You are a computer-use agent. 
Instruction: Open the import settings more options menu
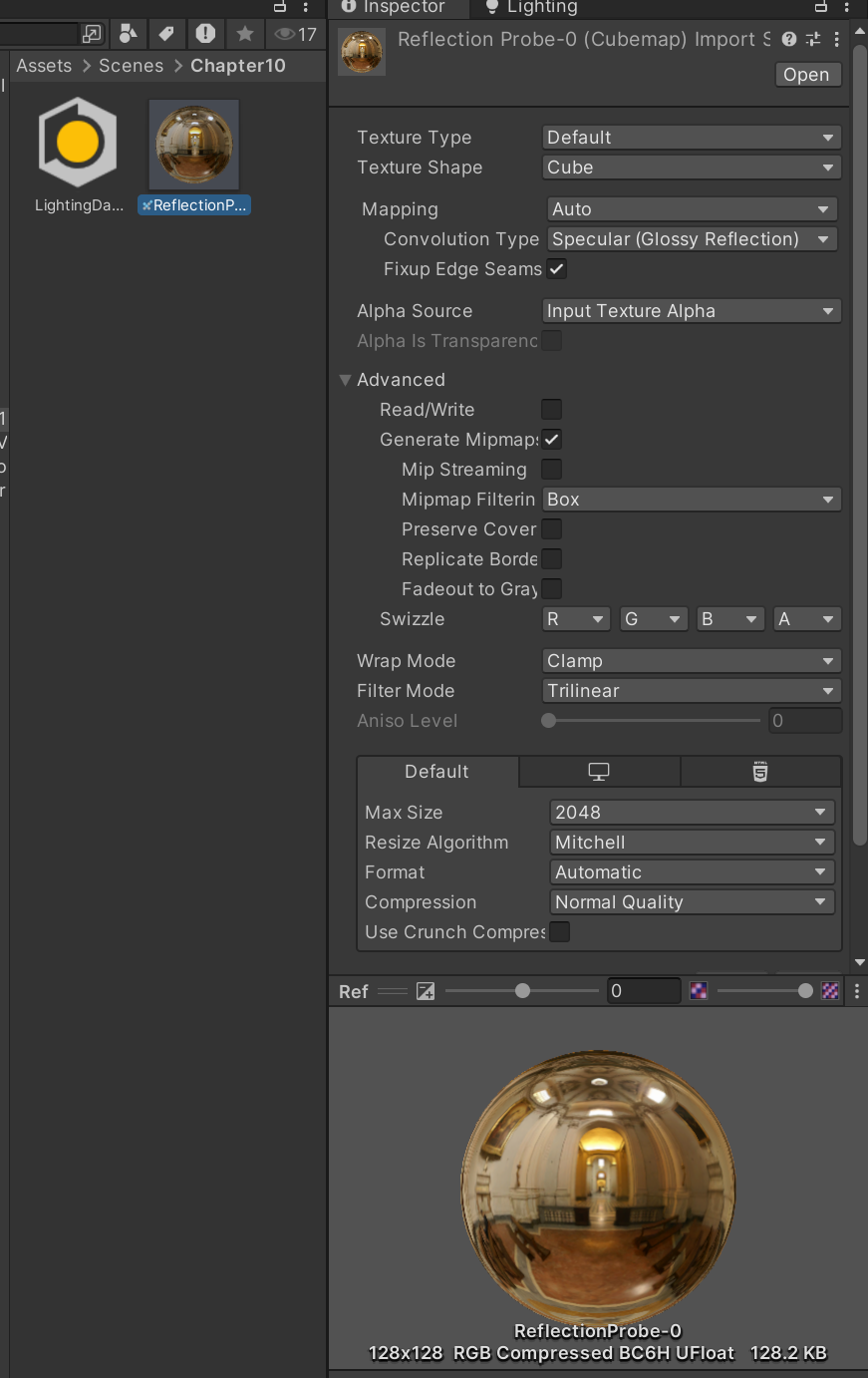[836, 39]
